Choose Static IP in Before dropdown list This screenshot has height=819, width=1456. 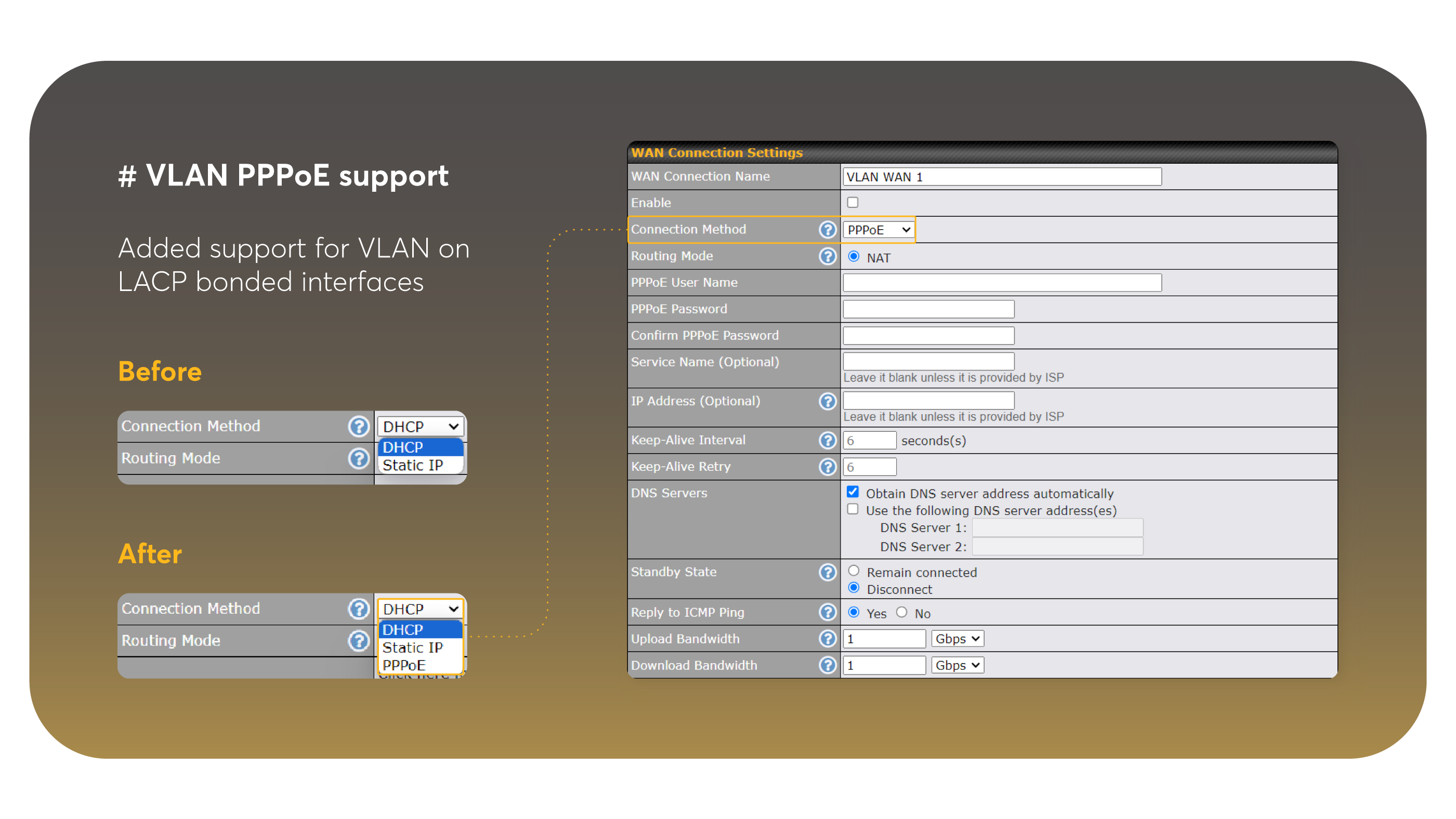pos(413,465)
